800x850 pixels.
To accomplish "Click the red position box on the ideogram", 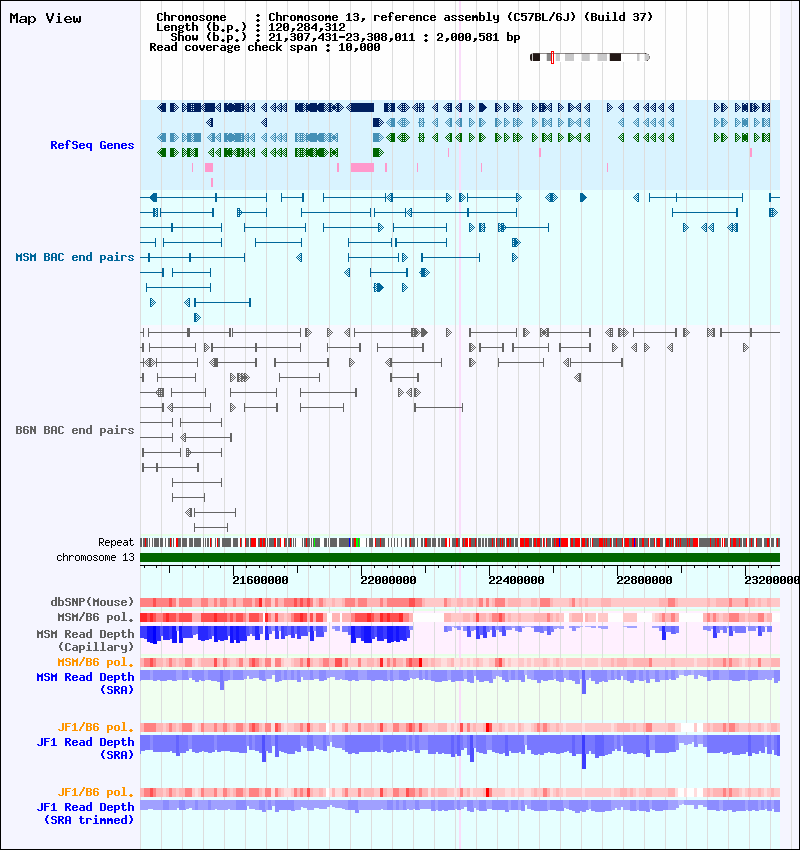I will click(x=552, y=57).
